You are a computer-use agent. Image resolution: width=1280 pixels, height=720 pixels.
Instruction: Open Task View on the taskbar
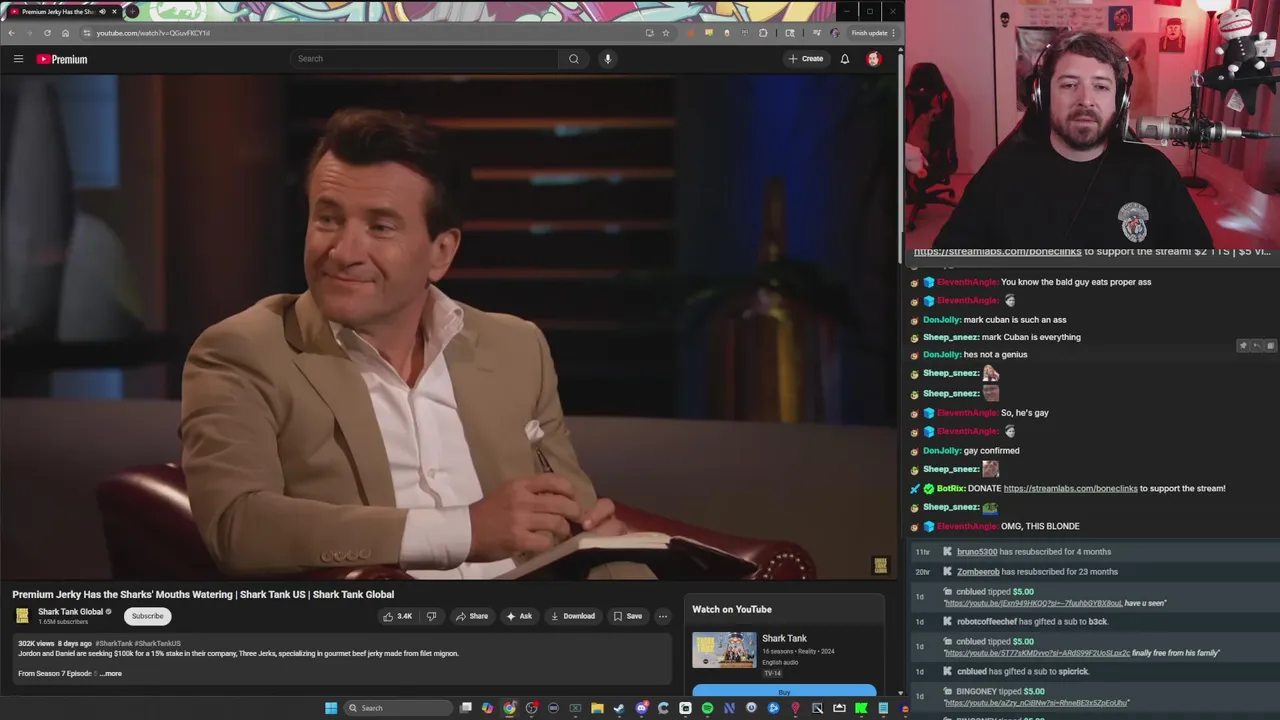click(466, 708)
